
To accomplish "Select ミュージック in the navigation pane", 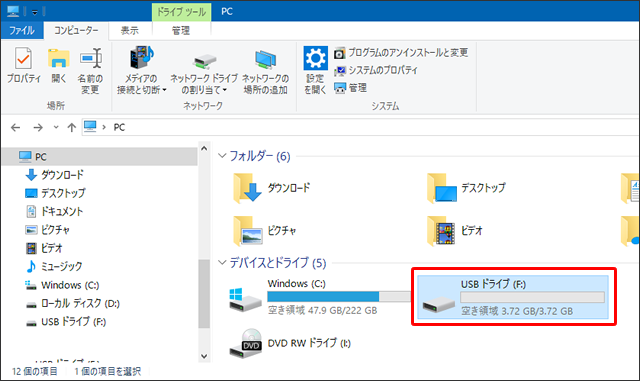I will click(x=54, y=266).
